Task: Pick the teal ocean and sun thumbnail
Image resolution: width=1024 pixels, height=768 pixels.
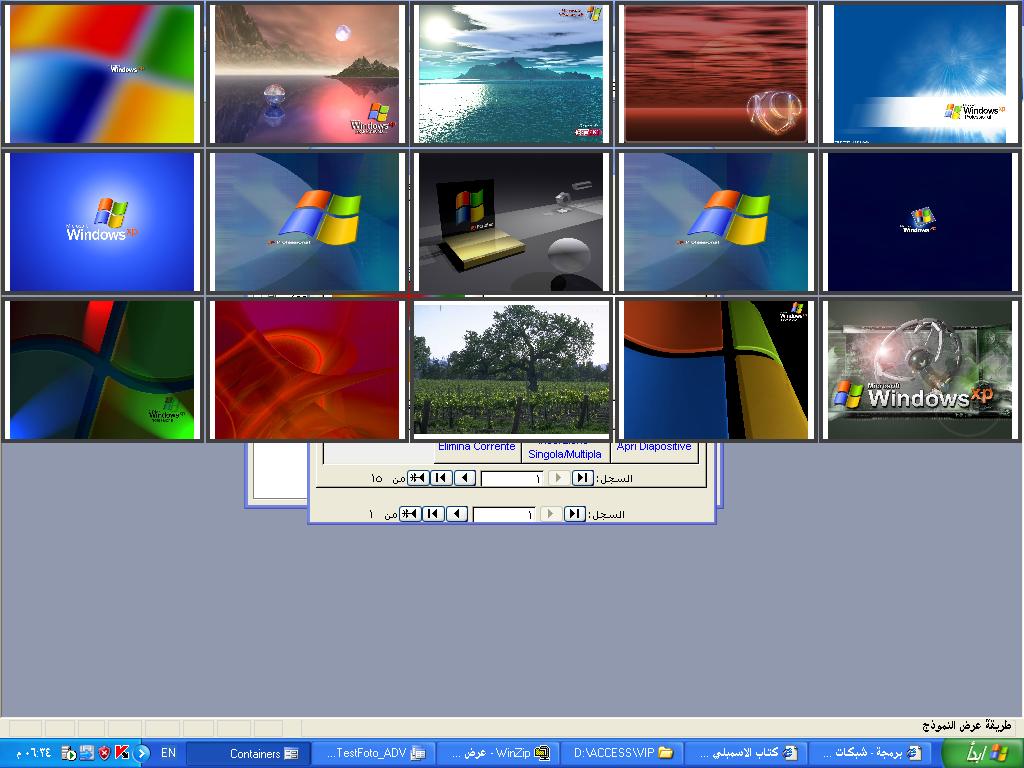Action: (511, 73)
